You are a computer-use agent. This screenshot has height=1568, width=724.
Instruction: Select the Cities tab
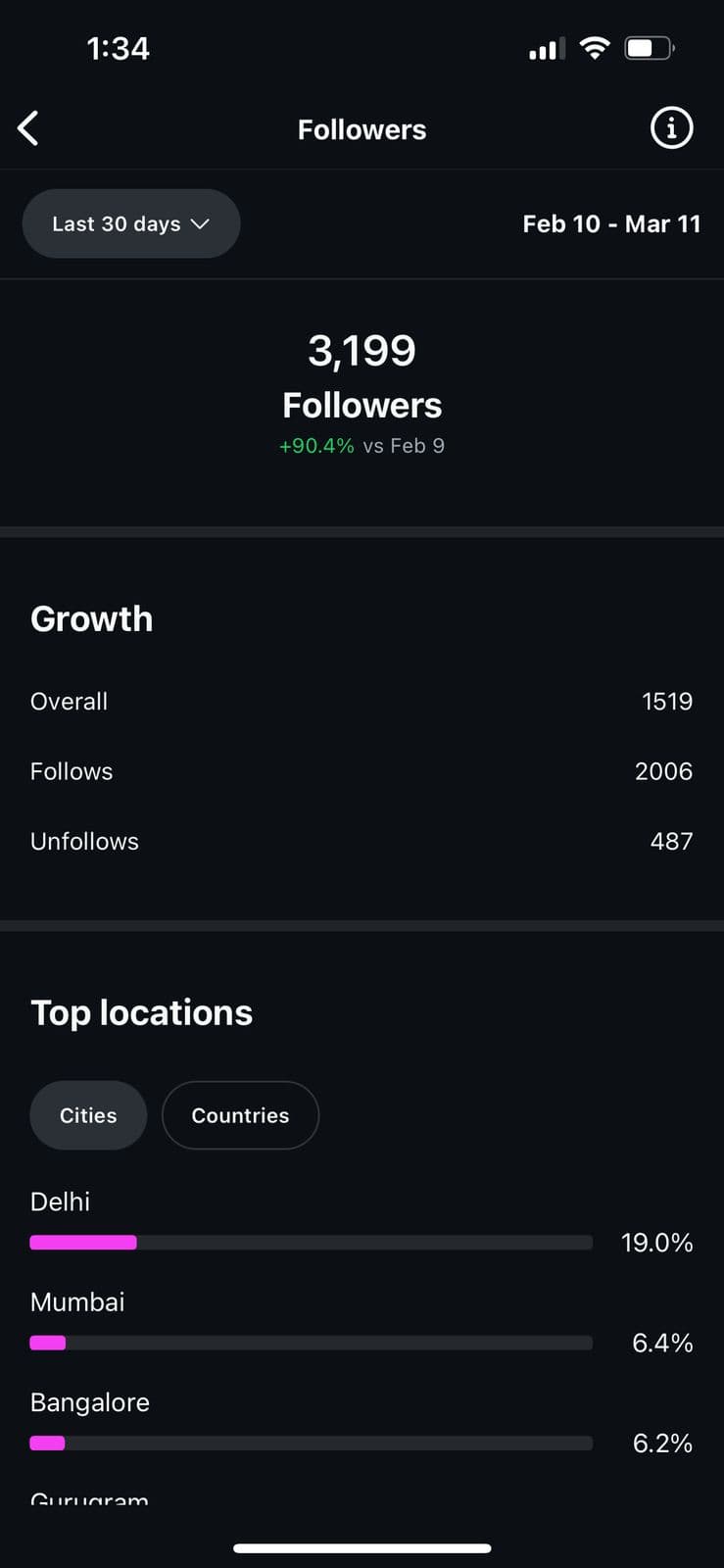coord(88,1115)
